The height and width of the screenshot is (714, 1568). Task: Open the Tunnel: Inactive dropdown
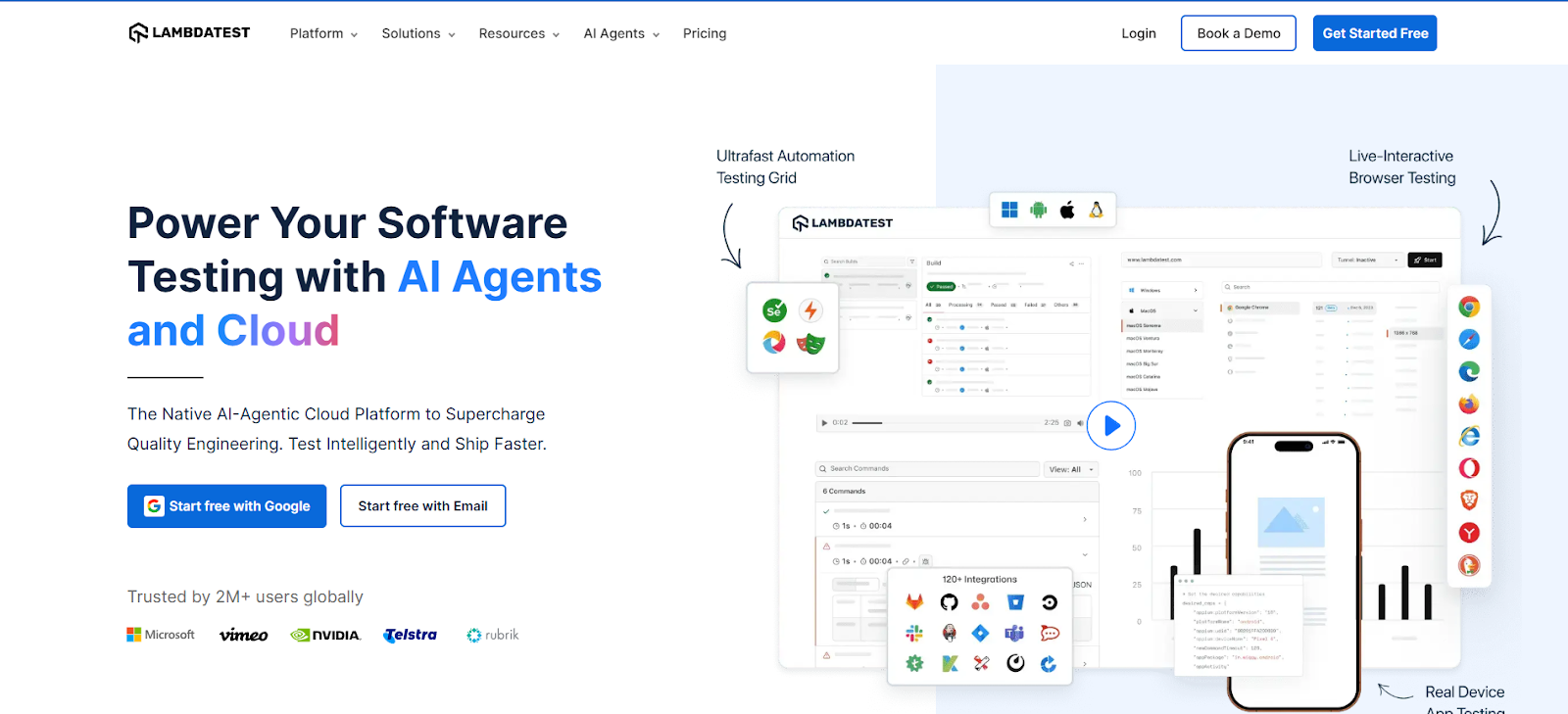[x=1368, y=260]
